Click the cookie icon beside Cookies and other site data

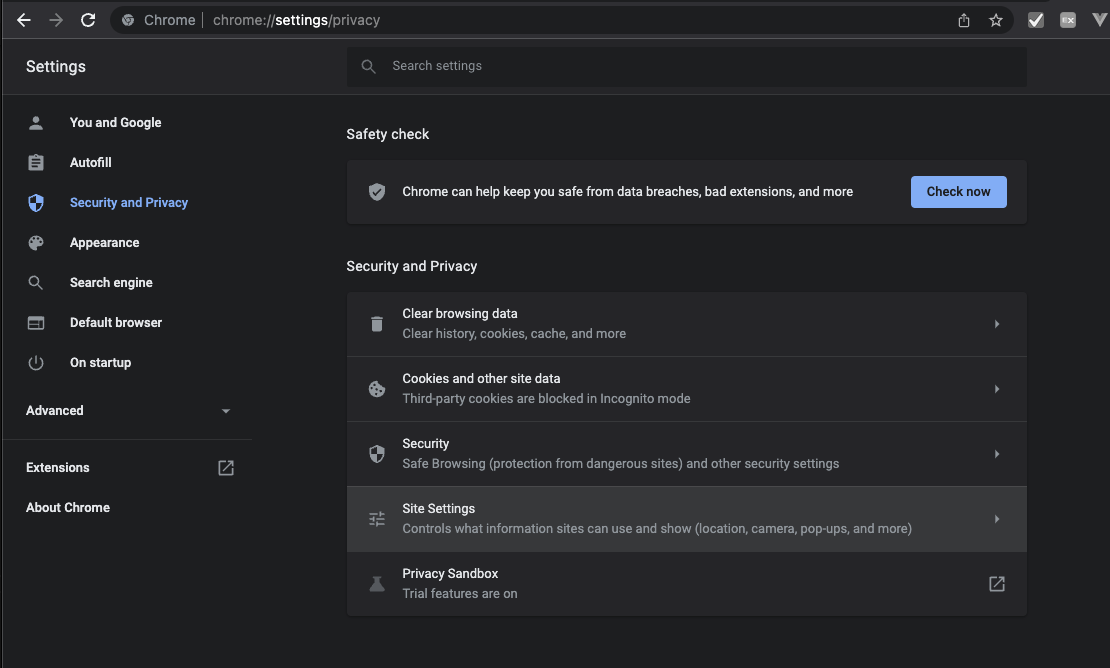(377, 389)
